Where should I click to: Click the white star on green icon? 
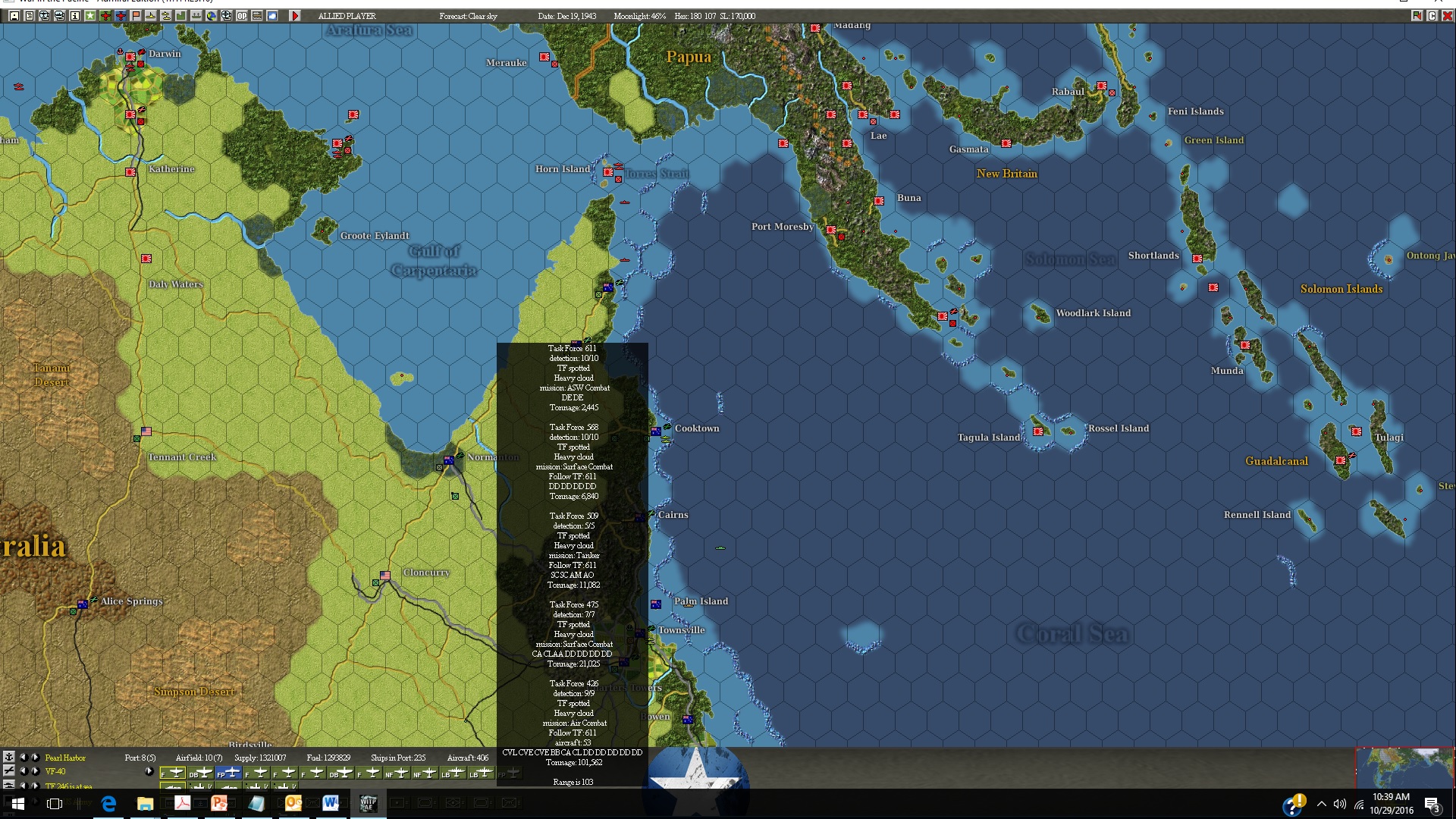click(x=90, y=15)
